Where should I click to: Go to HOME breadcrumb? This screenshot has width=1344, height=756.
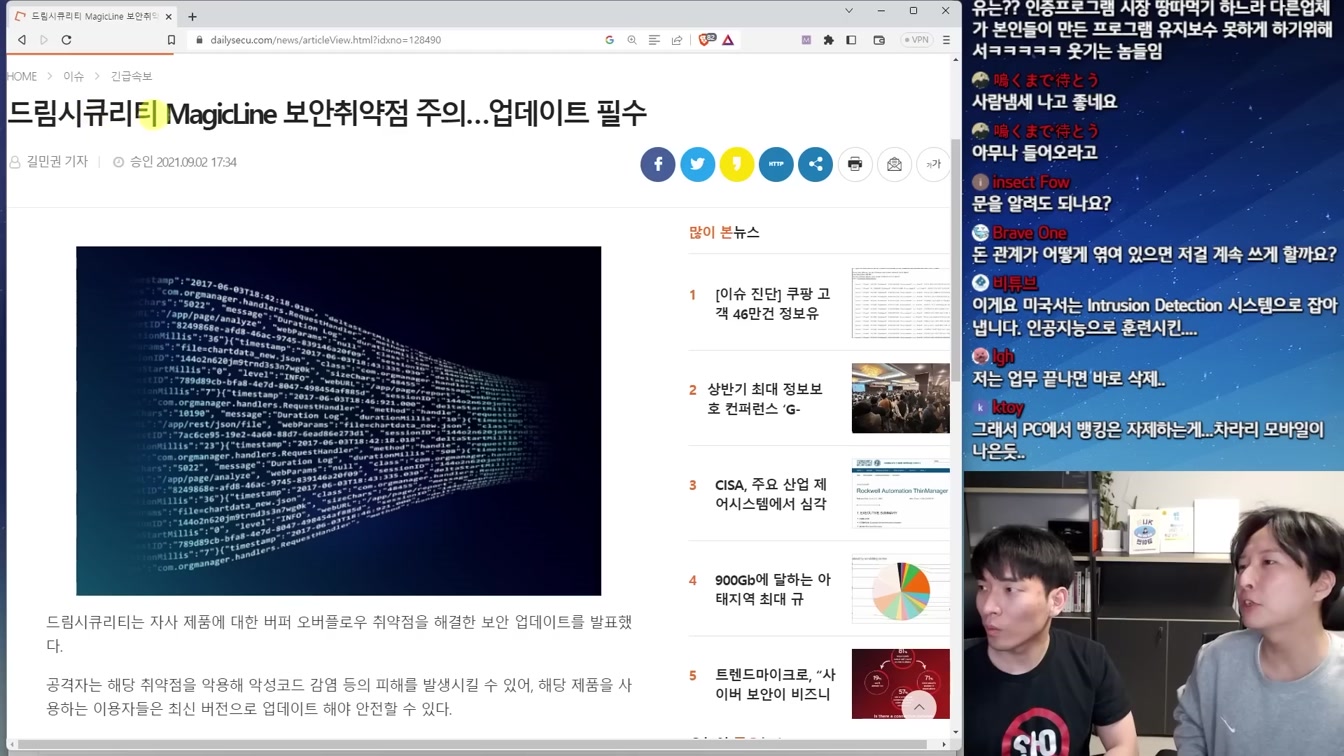coord(22,76)
